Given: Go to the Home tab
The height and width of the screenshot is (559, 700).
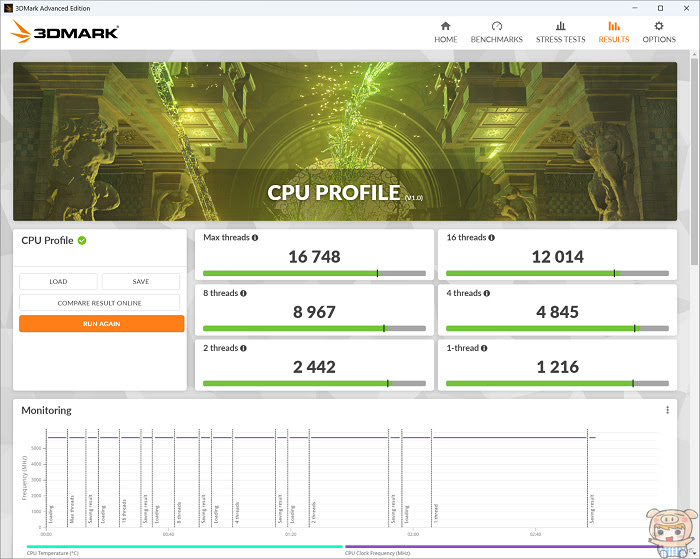Looking at the screenshot, I should 446,33.
